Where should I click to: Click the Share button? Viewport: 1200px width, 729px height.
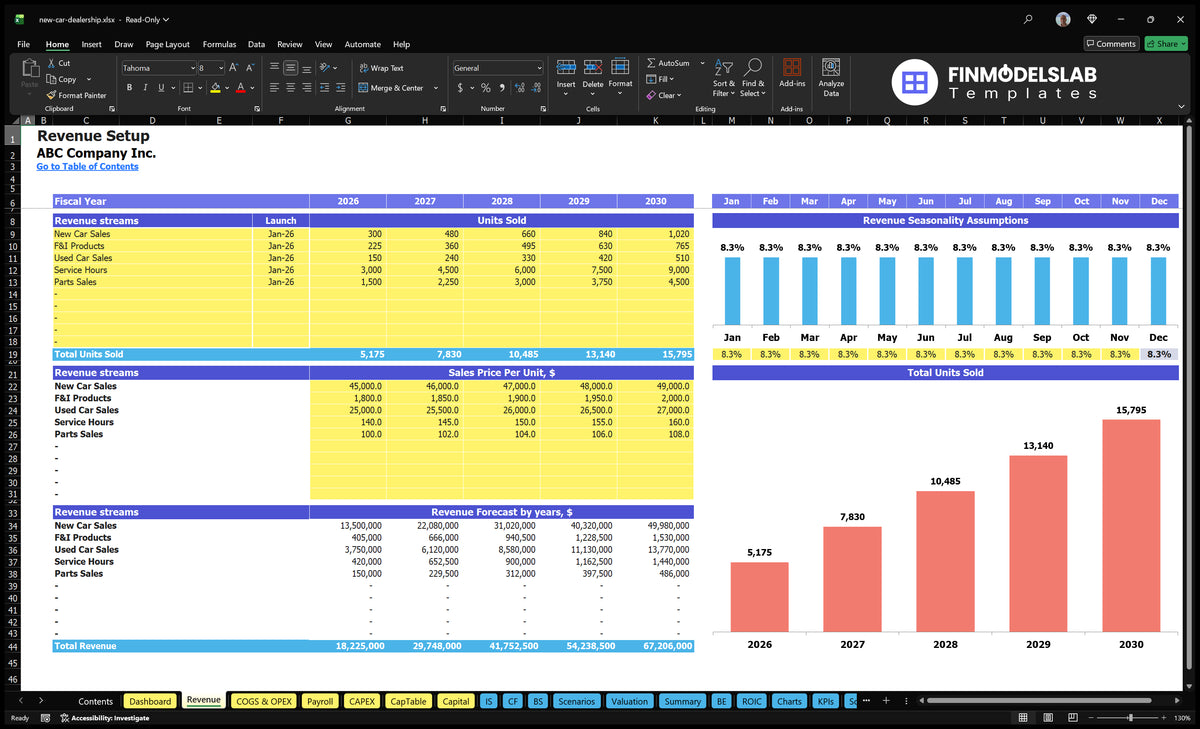click(1165, 44)
